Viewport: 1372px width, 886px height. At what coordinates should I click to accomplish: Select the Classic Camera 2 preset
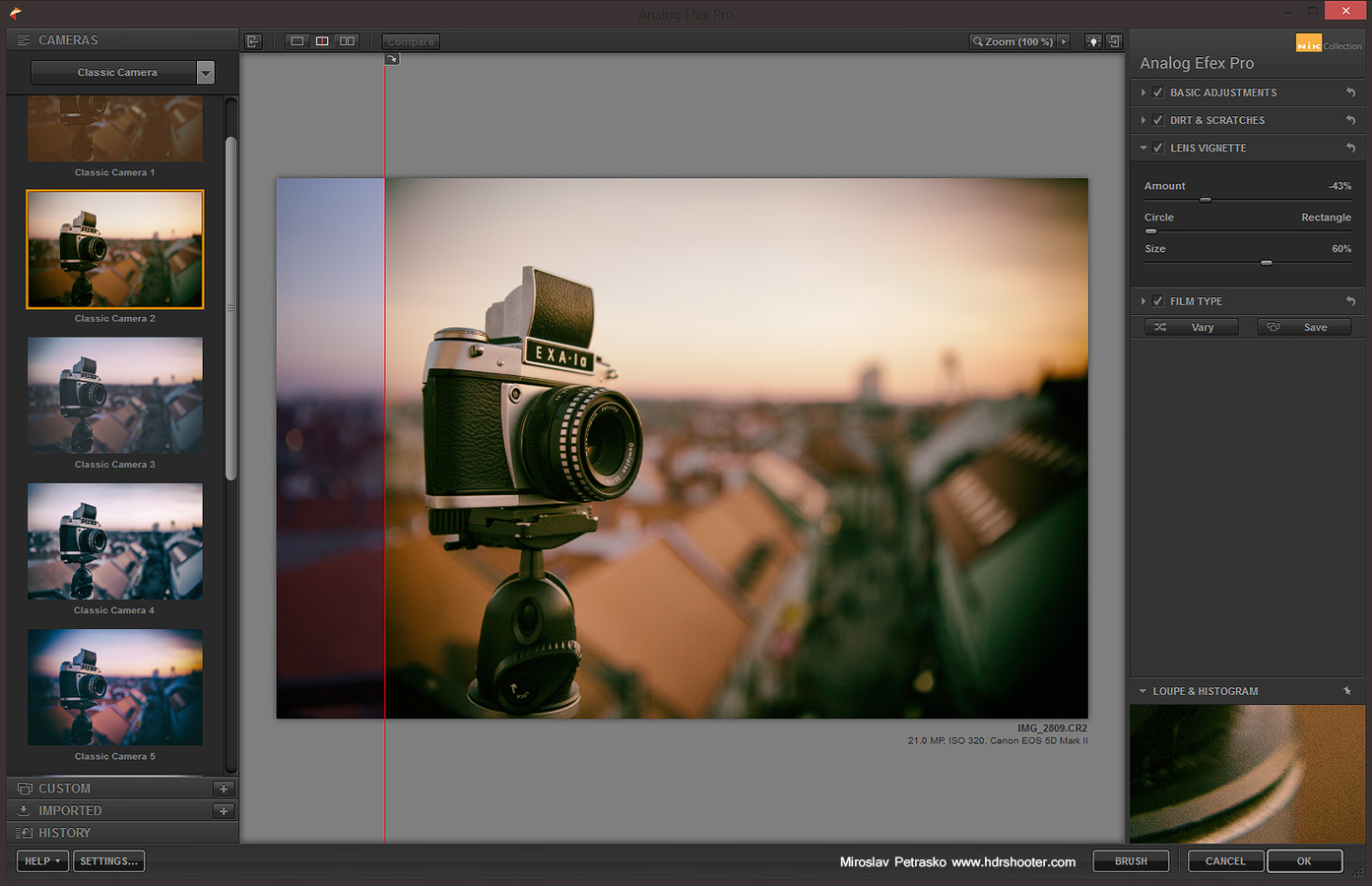click(115, 249)
